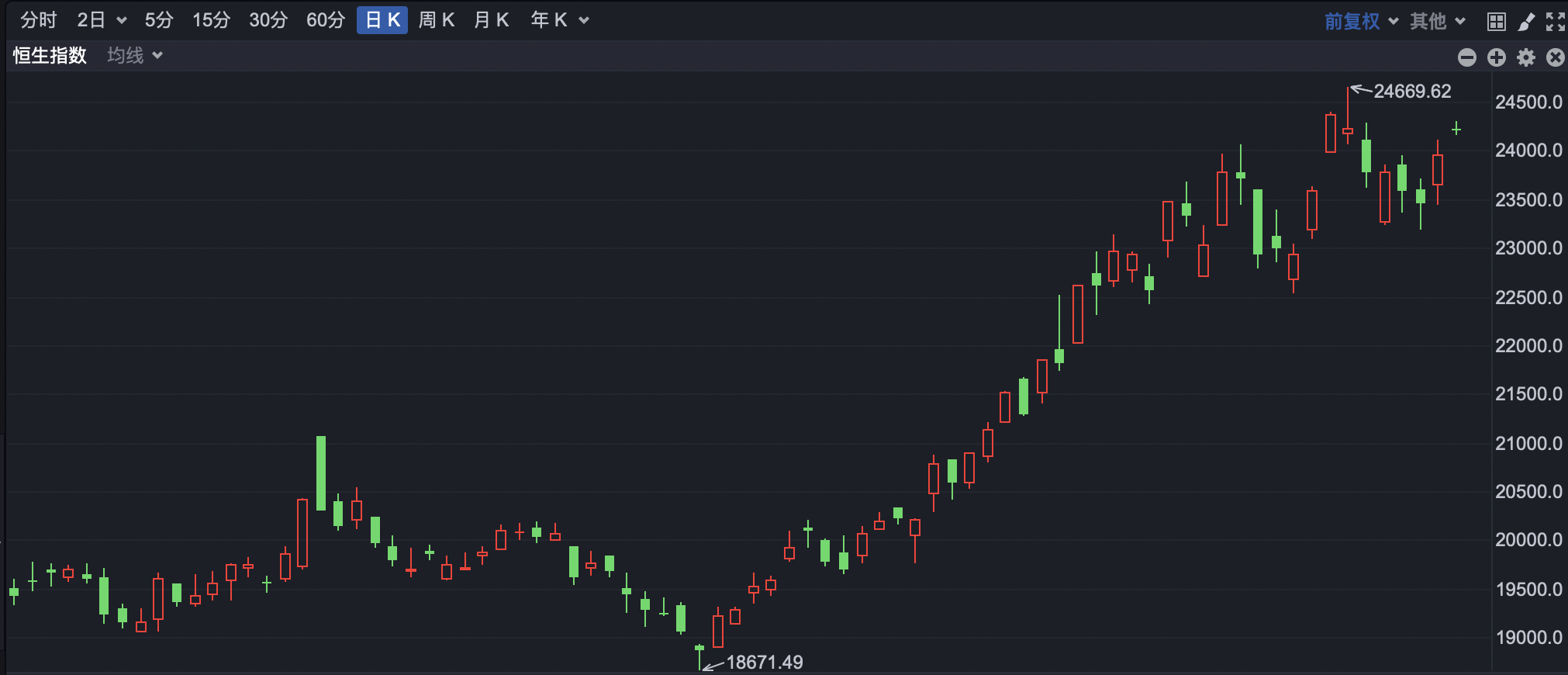Screen dimensions: 1568x675
Task: Open chart settings gear
Action: (1526, 57)
